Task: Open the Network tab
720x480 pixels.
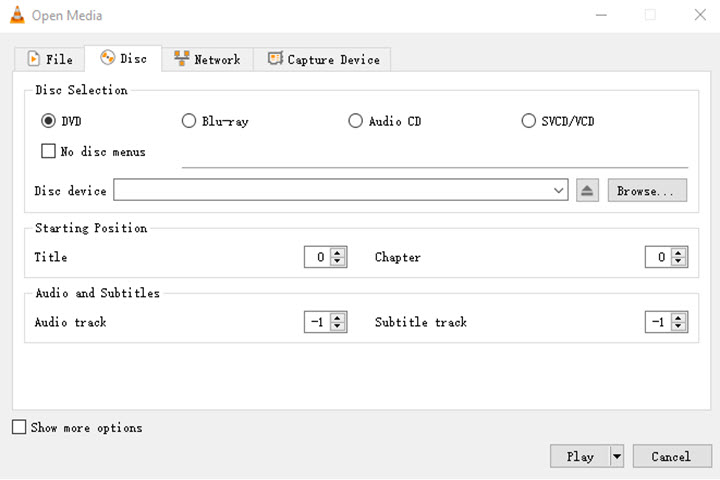Action: point(207,59)
